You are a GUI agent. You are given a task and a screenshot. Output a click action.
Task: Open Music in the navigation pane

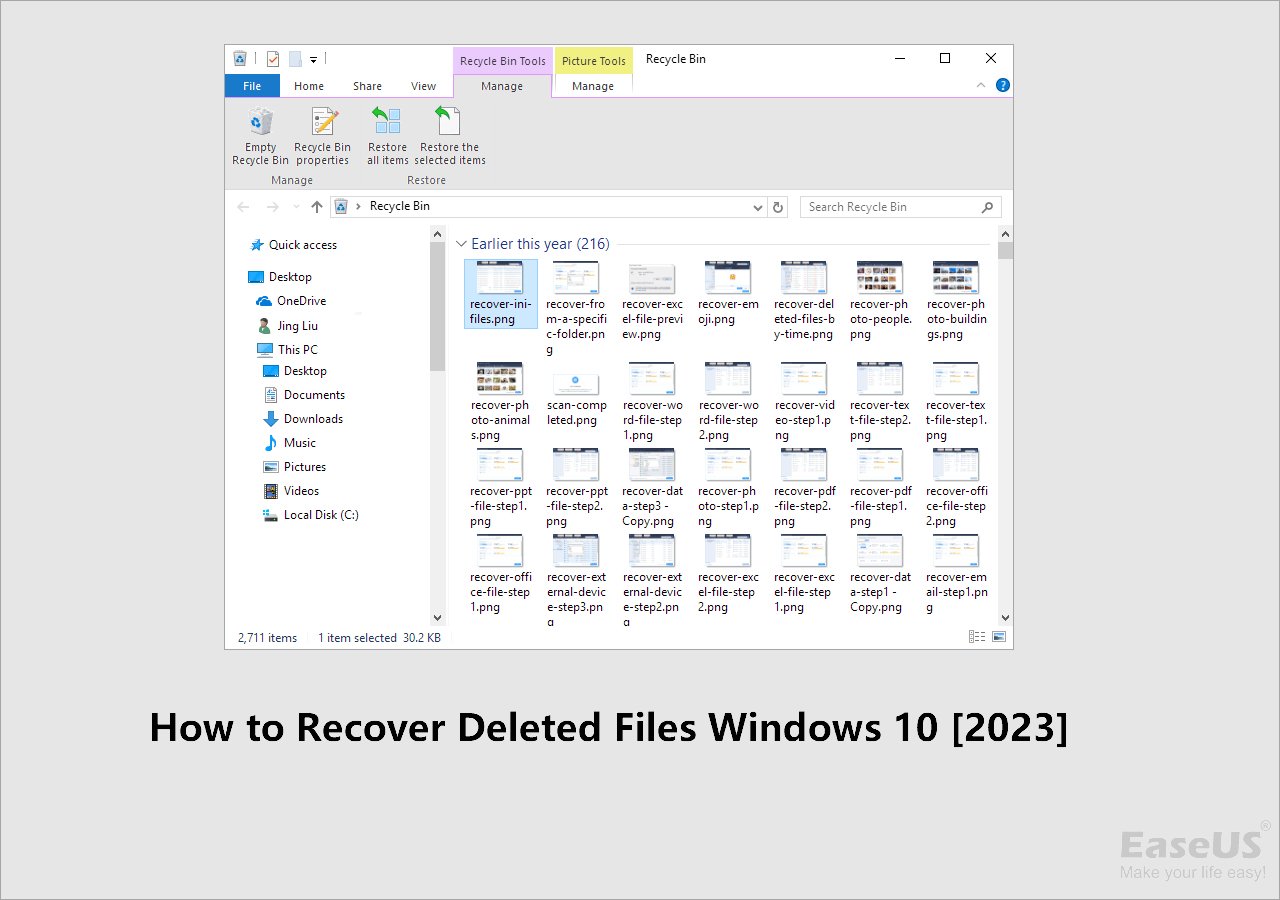(289, 443)
